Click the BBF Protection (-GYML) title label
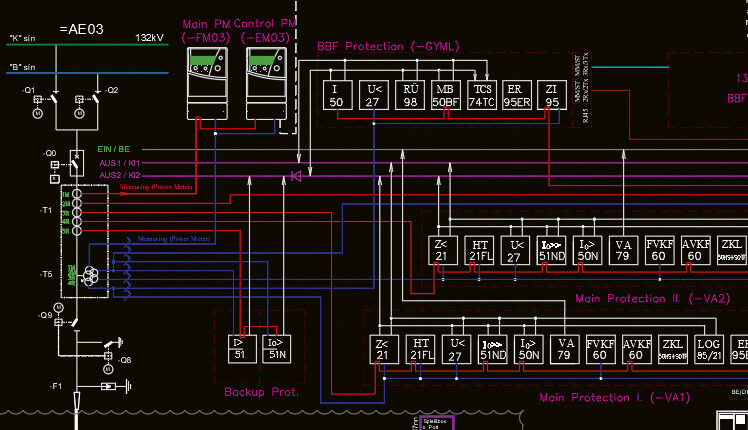 tap(382, 46)
